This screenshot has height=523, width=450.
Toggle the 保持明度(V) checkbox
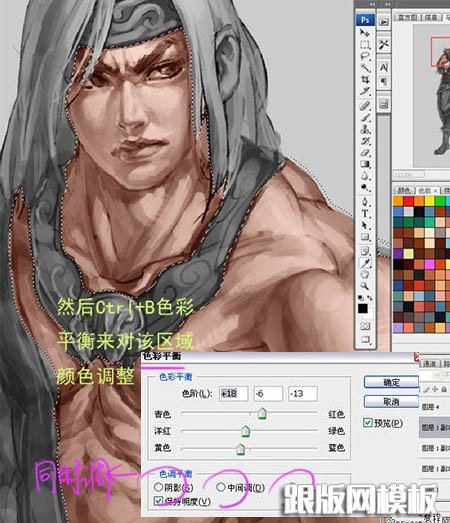(x=158, y=501)
